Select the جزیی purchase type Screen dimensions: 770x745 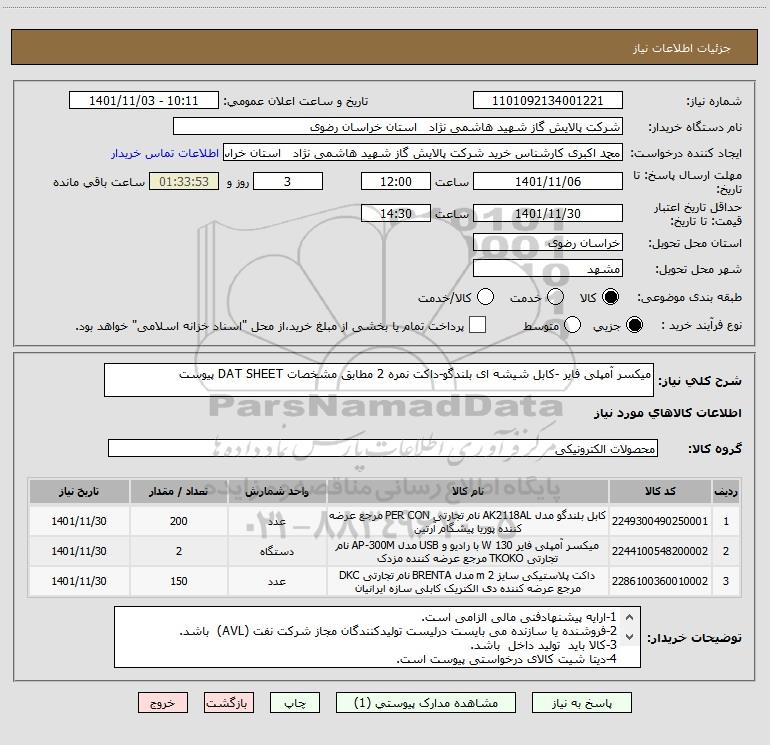point(634,325)
